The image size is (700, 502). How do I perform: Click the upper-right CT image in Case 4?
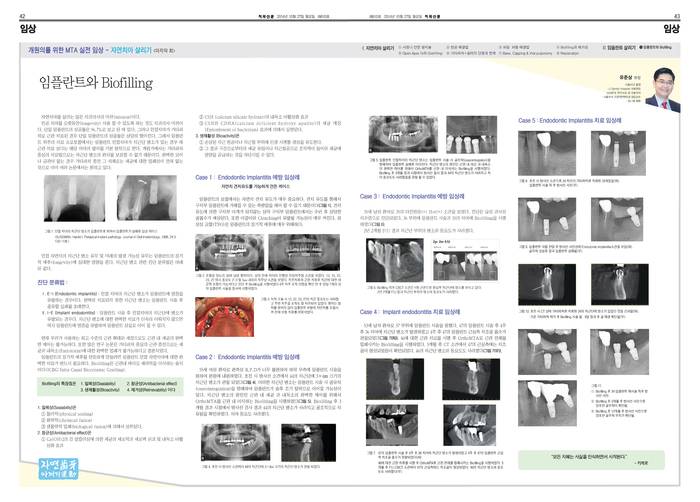tap(471, 379)
